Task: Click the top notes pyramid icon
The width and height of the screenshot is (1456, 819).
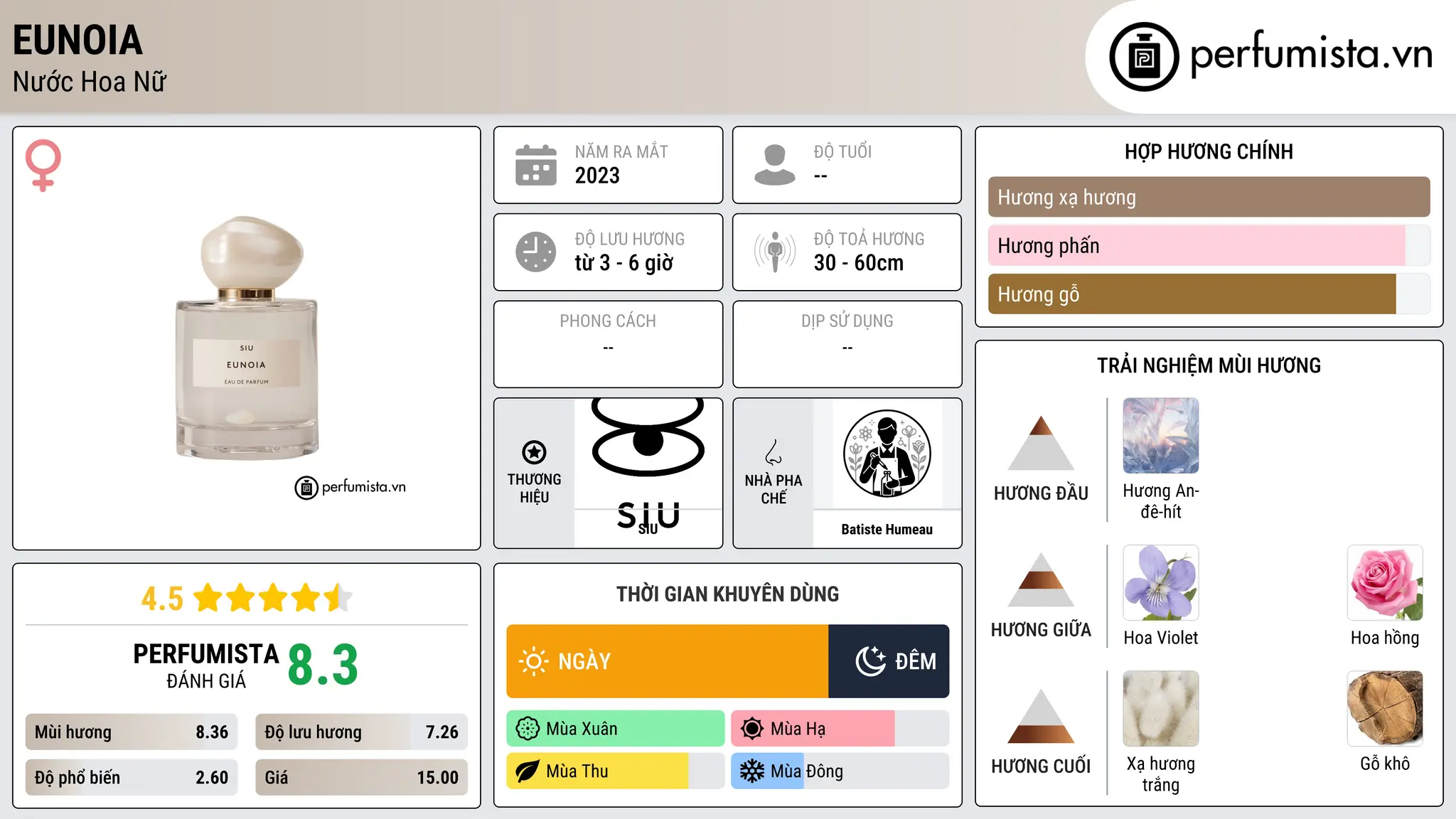Action: click(1041, 443)
